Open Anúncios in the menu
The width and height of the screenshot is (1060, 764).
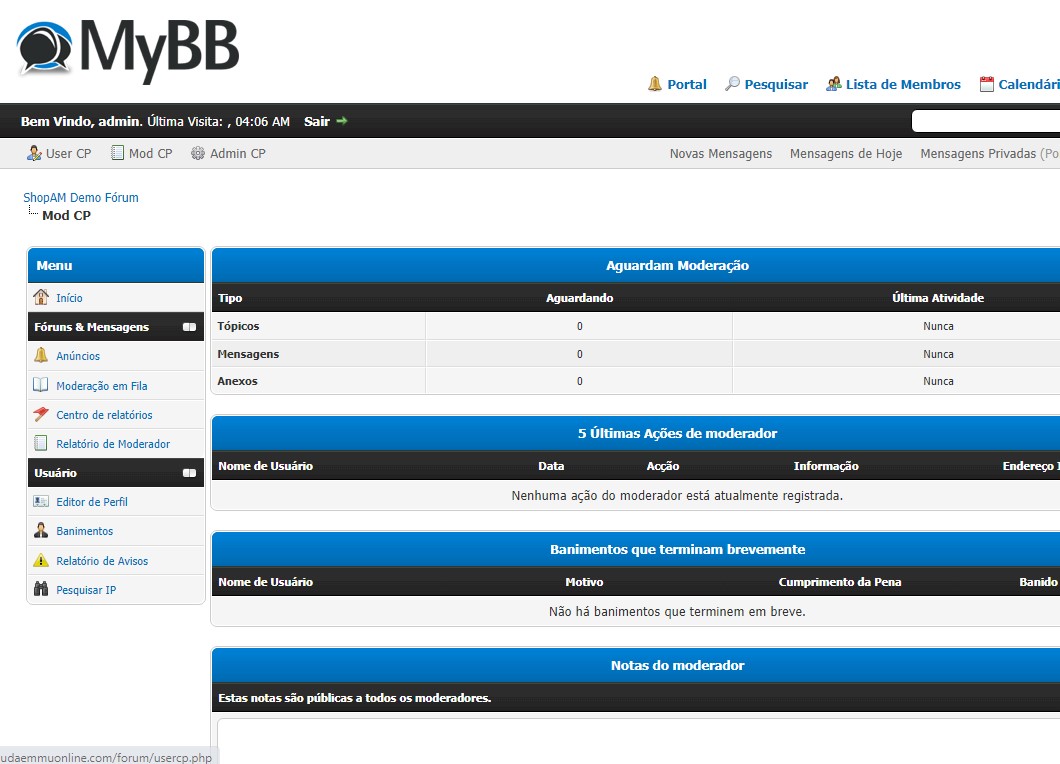pos(78,356)
